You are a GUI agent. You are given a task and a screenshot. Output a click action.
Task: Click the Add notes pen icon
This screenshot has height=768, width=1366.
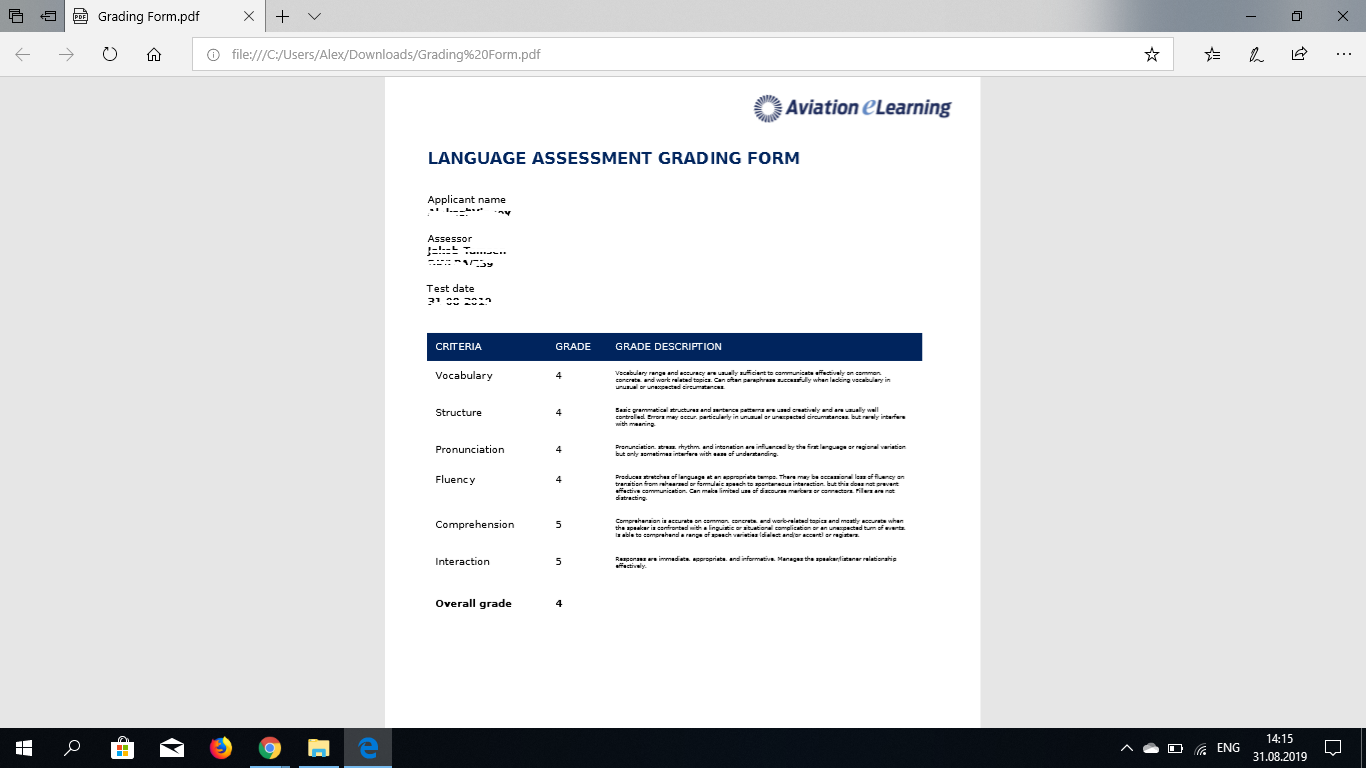[1256, 55]
